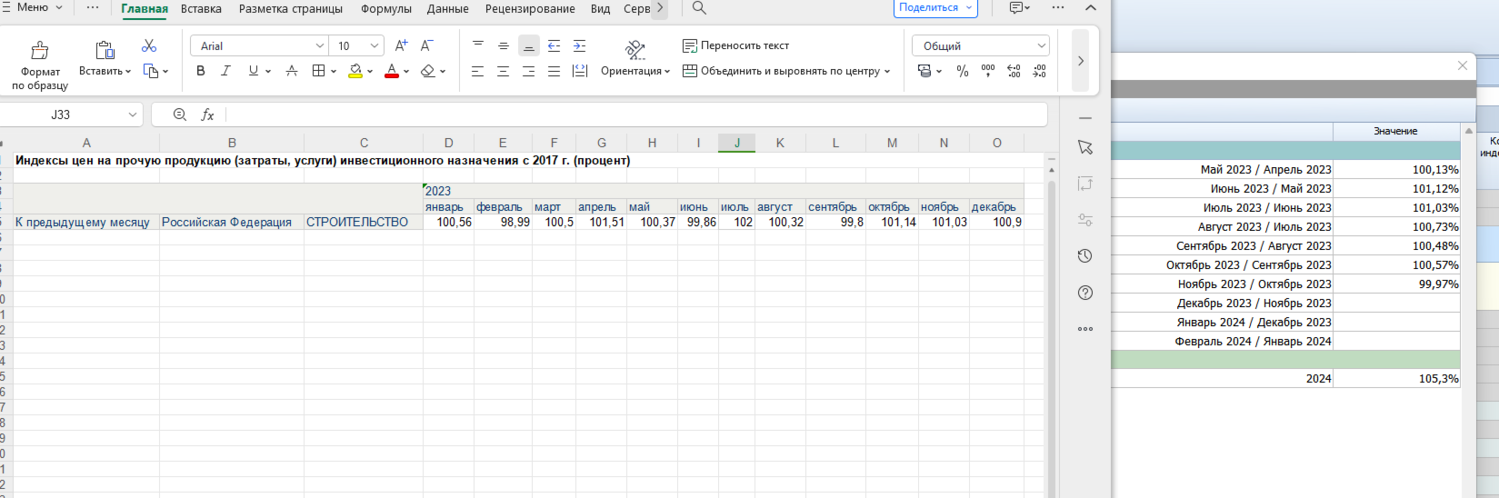This screenshot has width=1499, height=498.
Task: Click the decrease decimal places icon
Action: click(1039, 71)
